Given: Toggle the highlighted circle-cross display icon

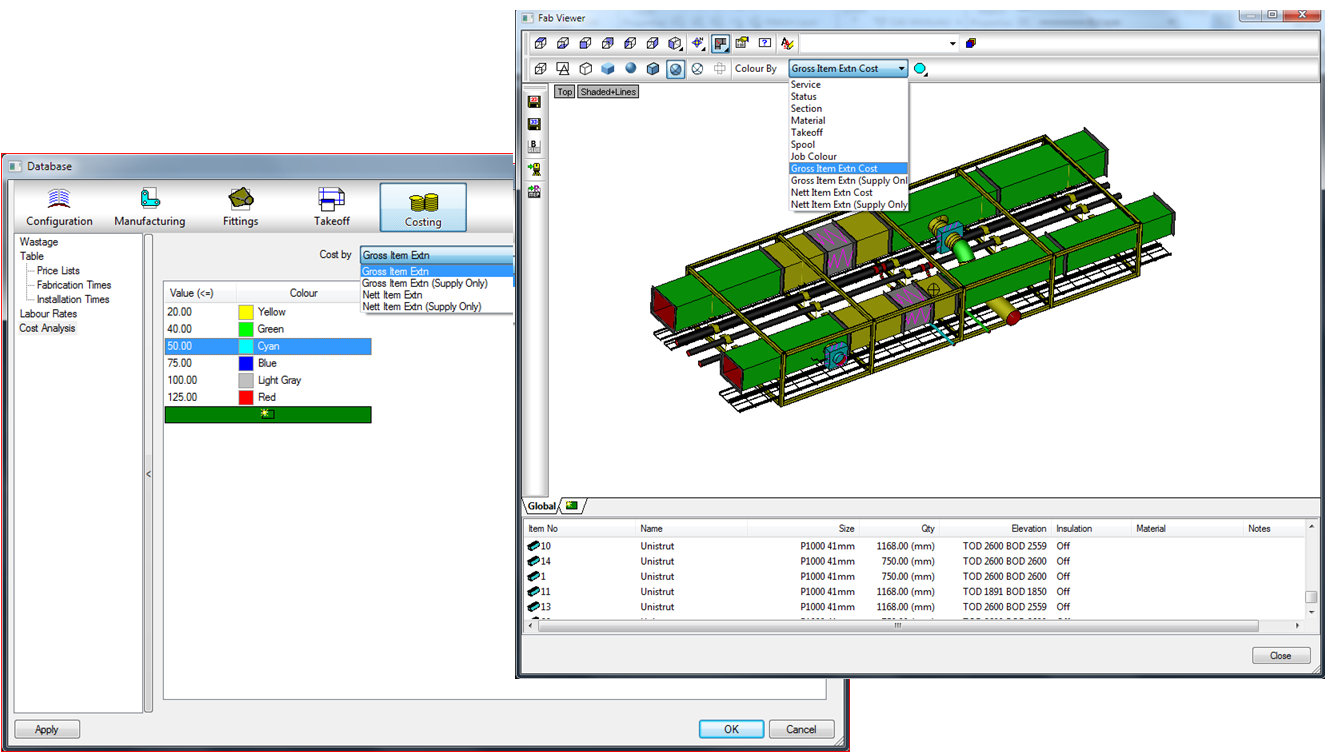Looking at the screenshot, I should (676, 69).
